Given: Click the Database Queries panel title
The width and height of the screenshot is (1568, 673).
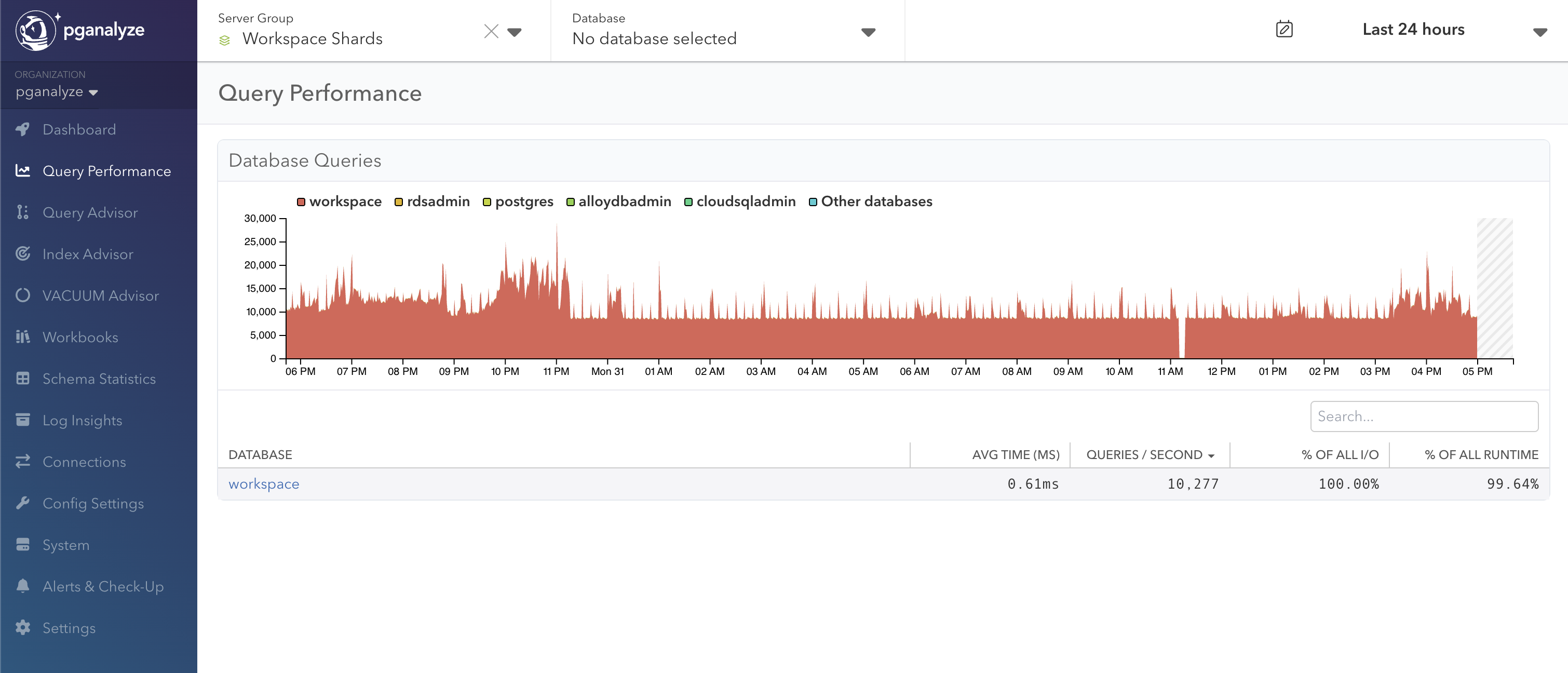Looking at the screenshot, I should 304,160.
